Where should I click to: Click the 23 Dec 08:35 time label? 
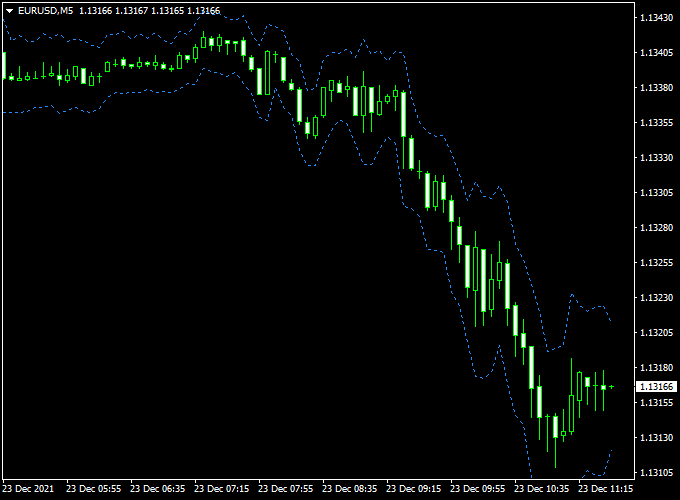350,489
